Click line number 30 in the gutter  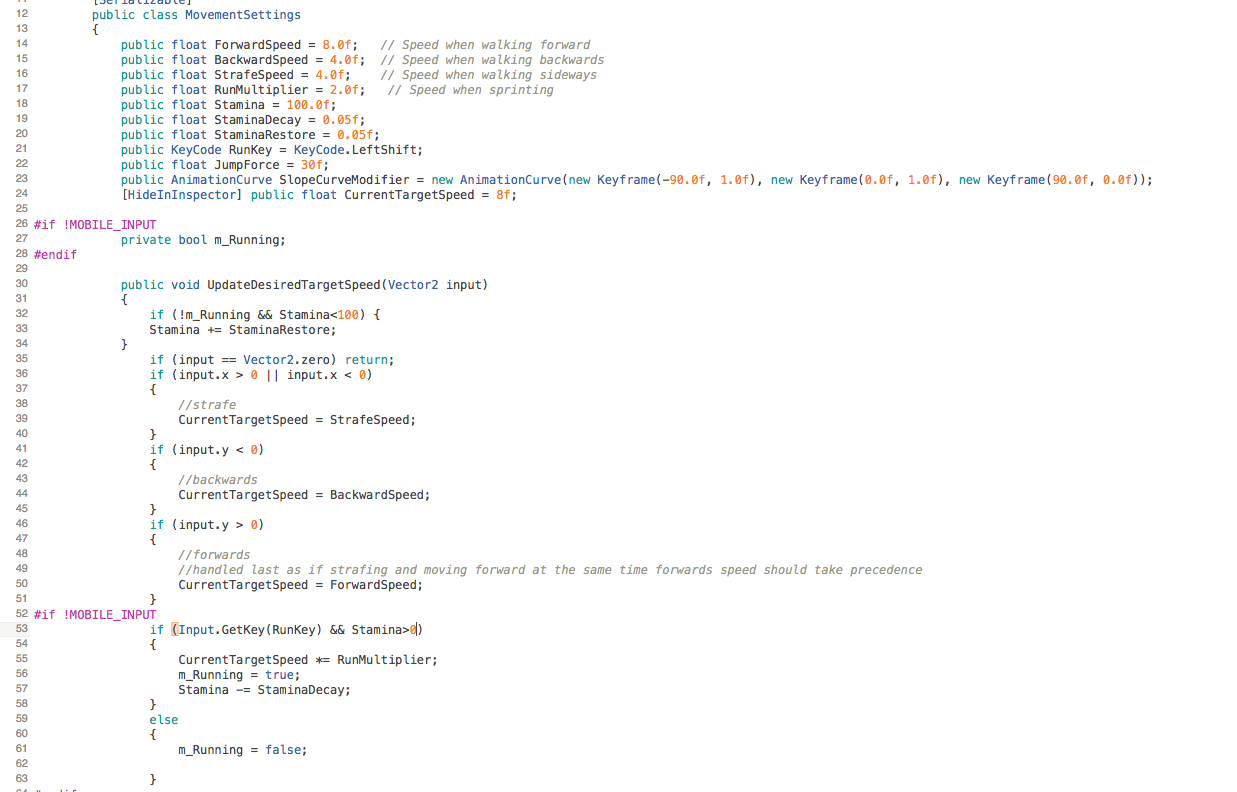[x=21, y=284]
